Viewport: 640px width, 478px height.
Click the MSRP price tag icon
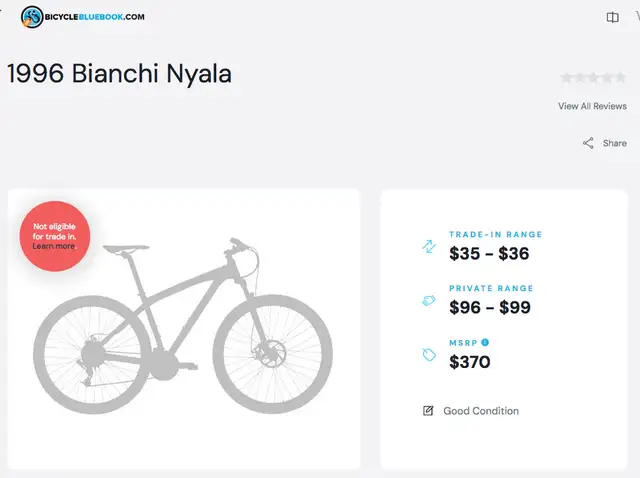tap(429, 355)
